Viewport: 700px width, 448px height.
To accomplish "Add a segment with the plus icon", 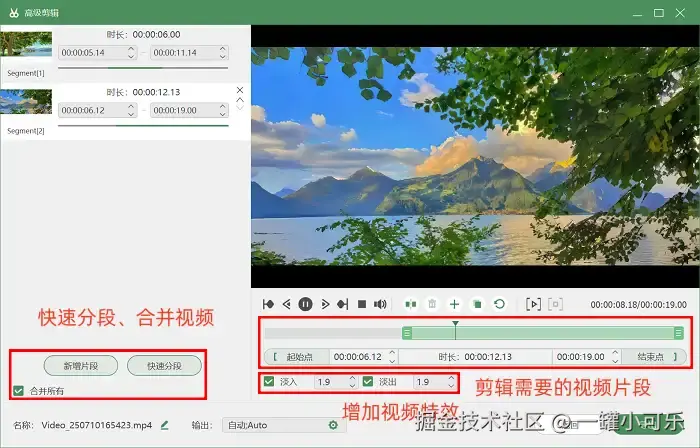I will [x=454, y=304].
